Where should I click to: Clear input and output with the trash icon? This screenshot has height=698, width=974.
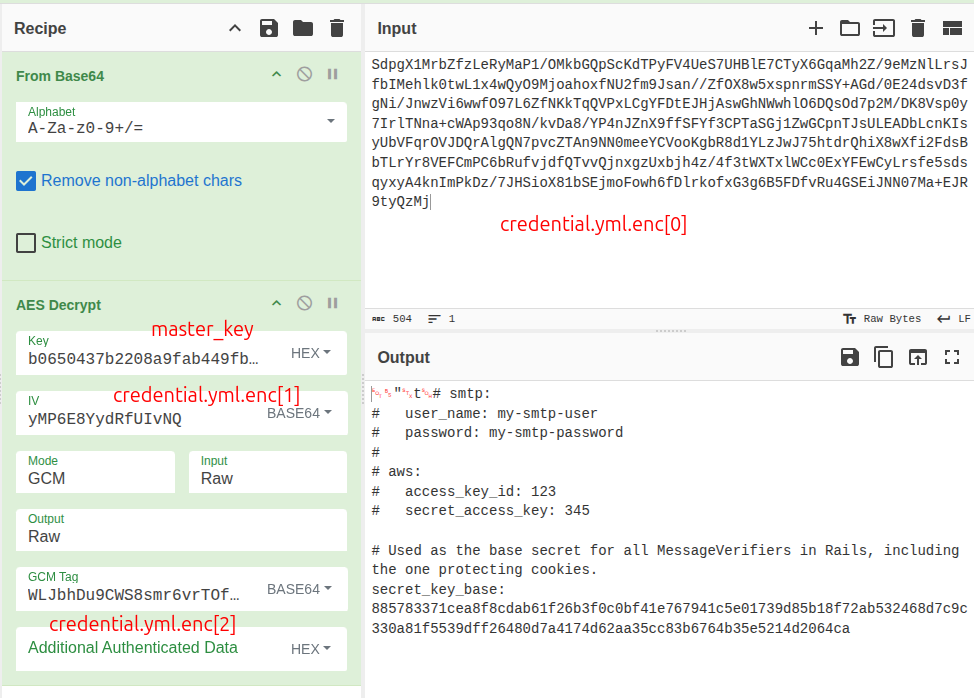coord(917,29)
